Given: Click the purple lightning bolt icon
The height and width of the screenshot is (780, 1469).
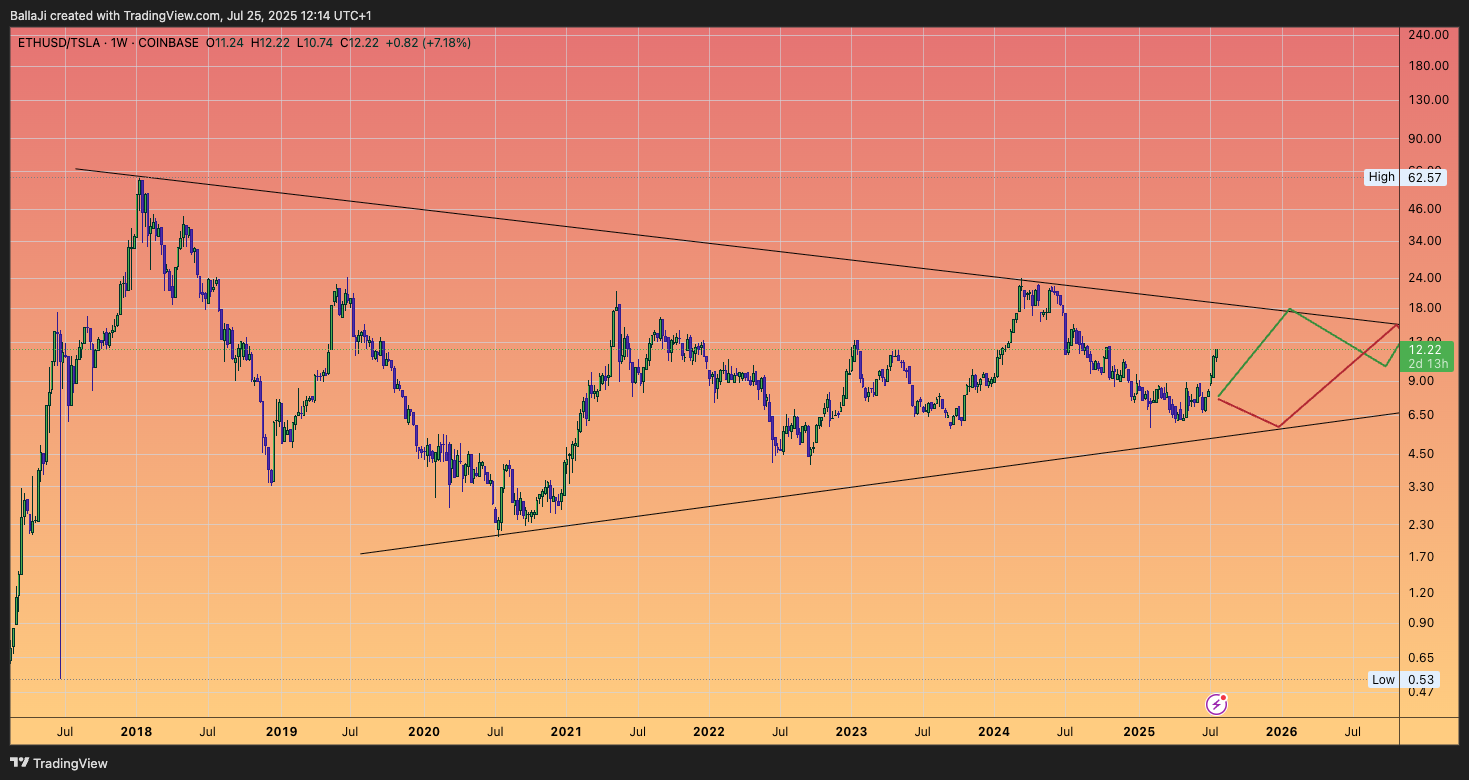Looking at the screenshot, I should point(1216,704).
